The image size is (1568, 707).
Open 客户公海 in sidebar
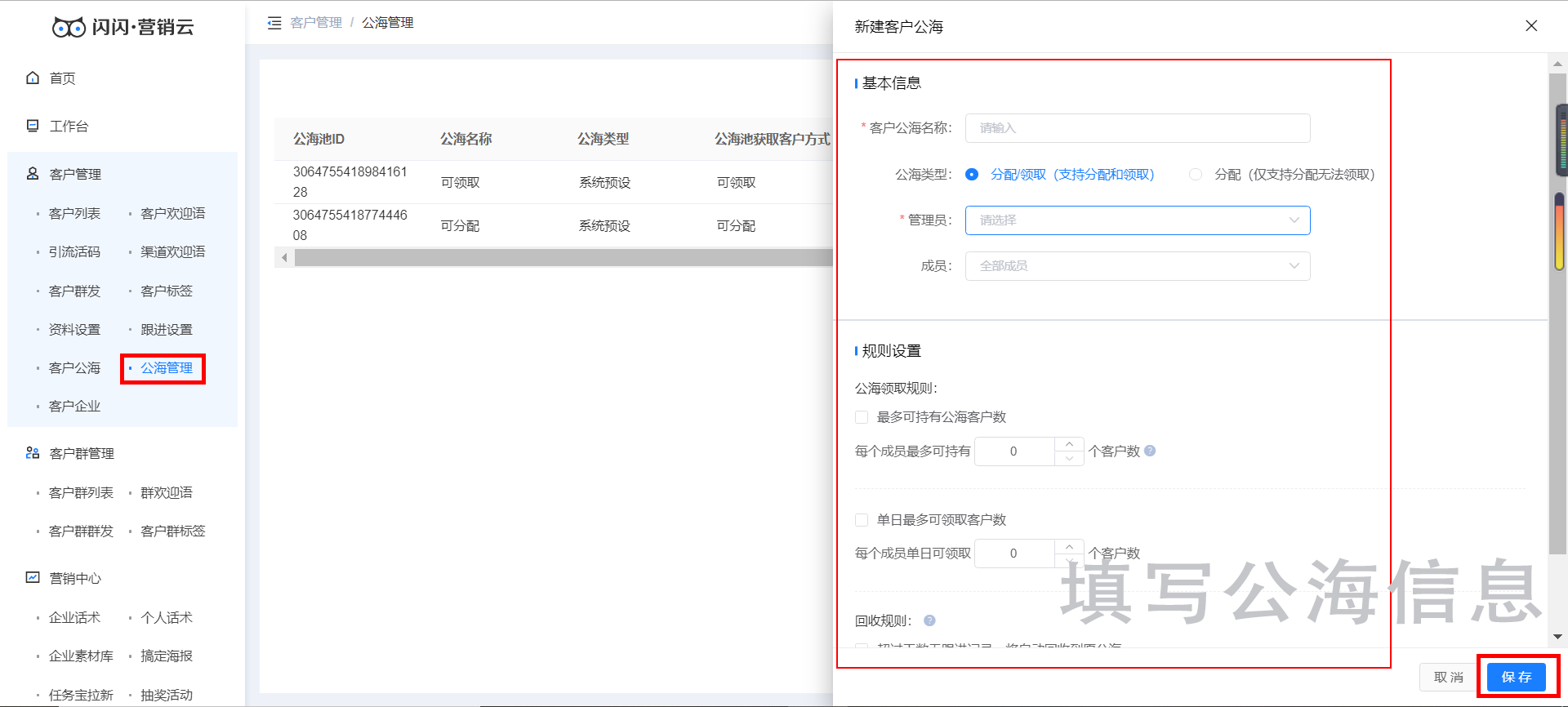(x=74, y=367)
